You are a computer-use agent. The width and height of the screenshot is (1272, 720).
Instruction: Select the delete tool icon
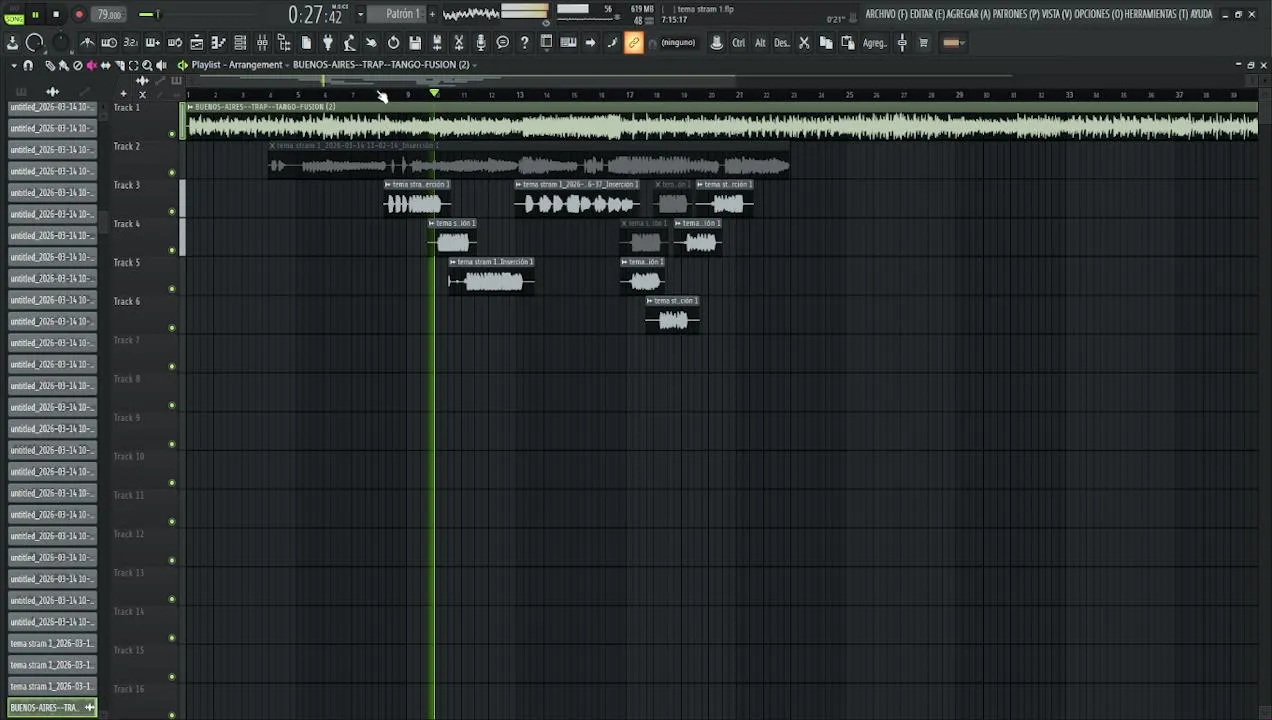(78, 65)
